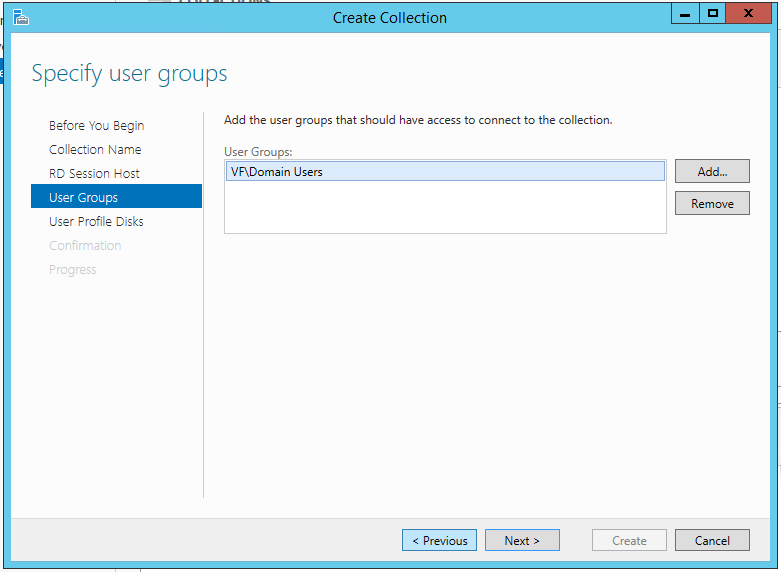Click the Create Collection title bar text
The width and height of the screenshot is (781, 572).
pos(390,18)
